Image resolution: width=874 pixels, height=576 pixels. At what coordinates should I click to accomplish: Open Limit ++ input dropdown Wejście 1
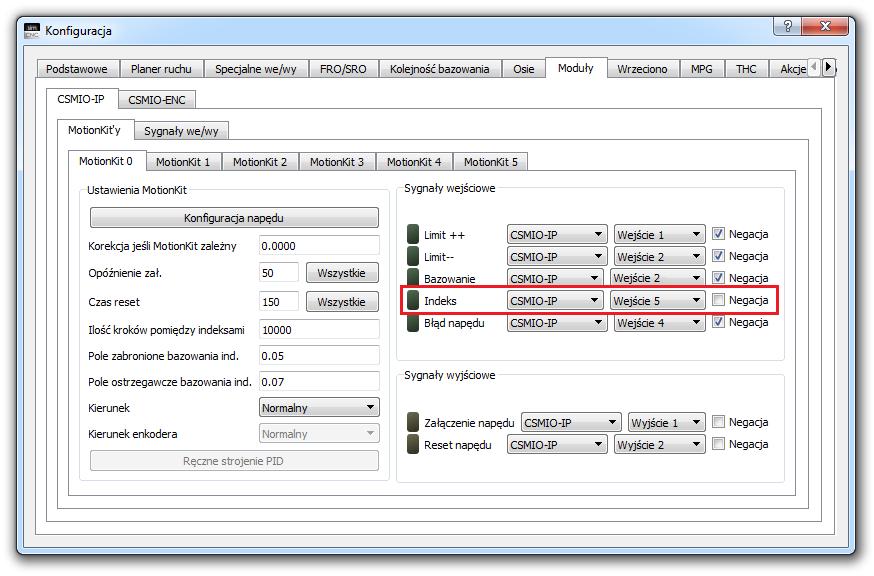[659, 234]
